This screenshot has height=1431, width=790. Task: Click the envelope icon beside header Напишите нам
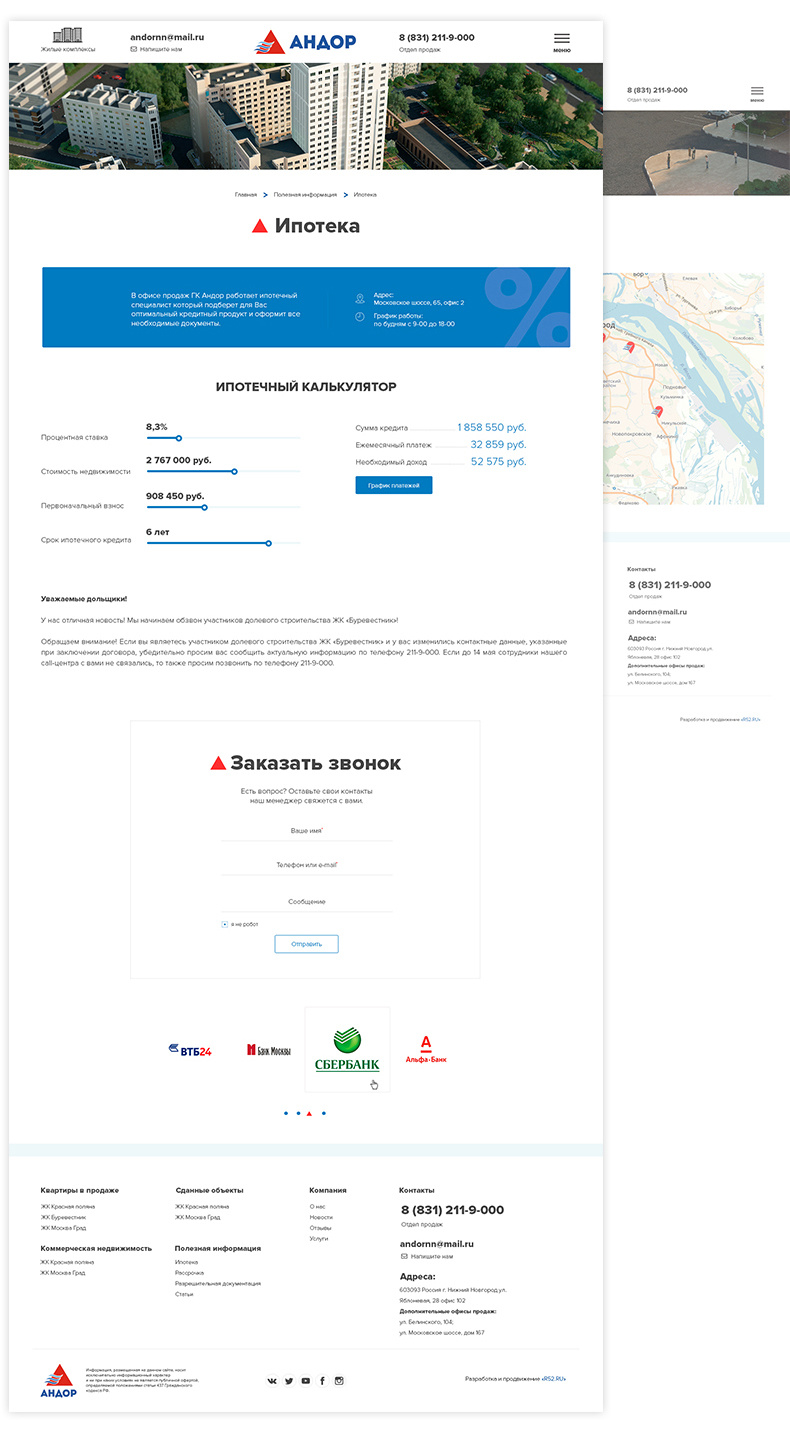click(134, 49)
